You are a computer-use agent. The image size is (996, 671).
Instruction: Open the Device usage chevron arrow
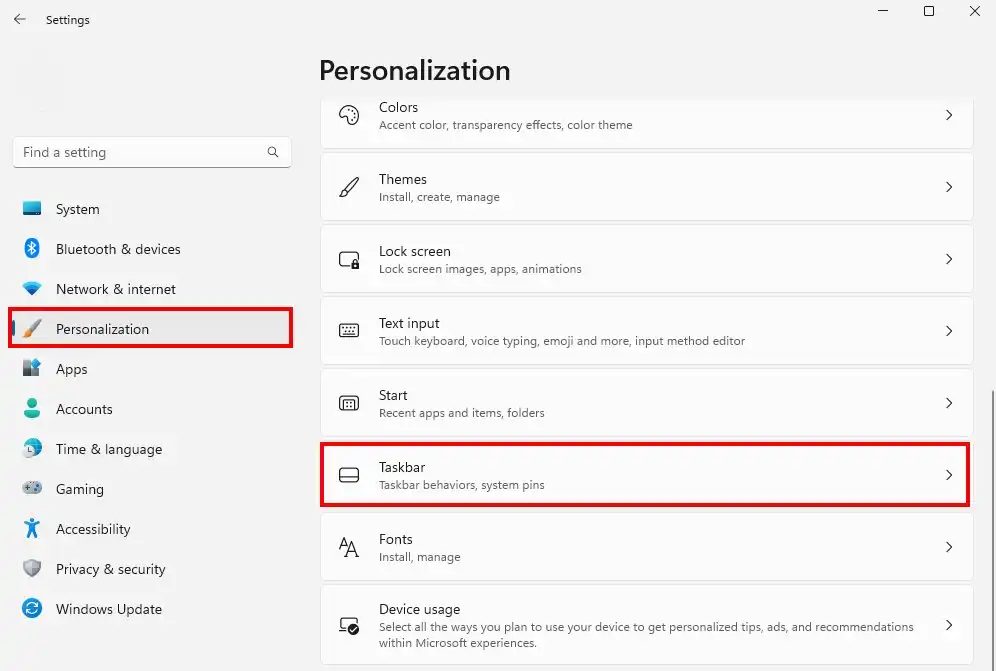(x=948, y=625)
